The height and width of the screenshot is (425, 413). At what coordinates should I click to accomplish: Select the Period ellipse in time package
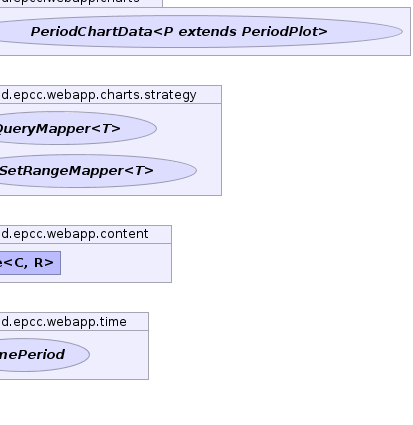45,355
